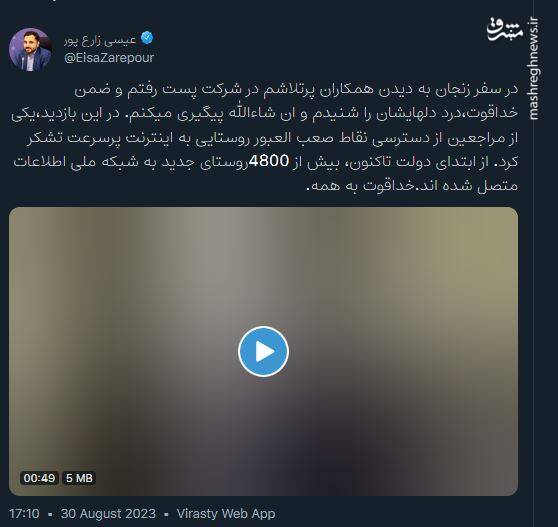The image size is (558, 527).
Task: Click the number 4800 in the post
Action: pyautogui.click(x=269, y=161)
